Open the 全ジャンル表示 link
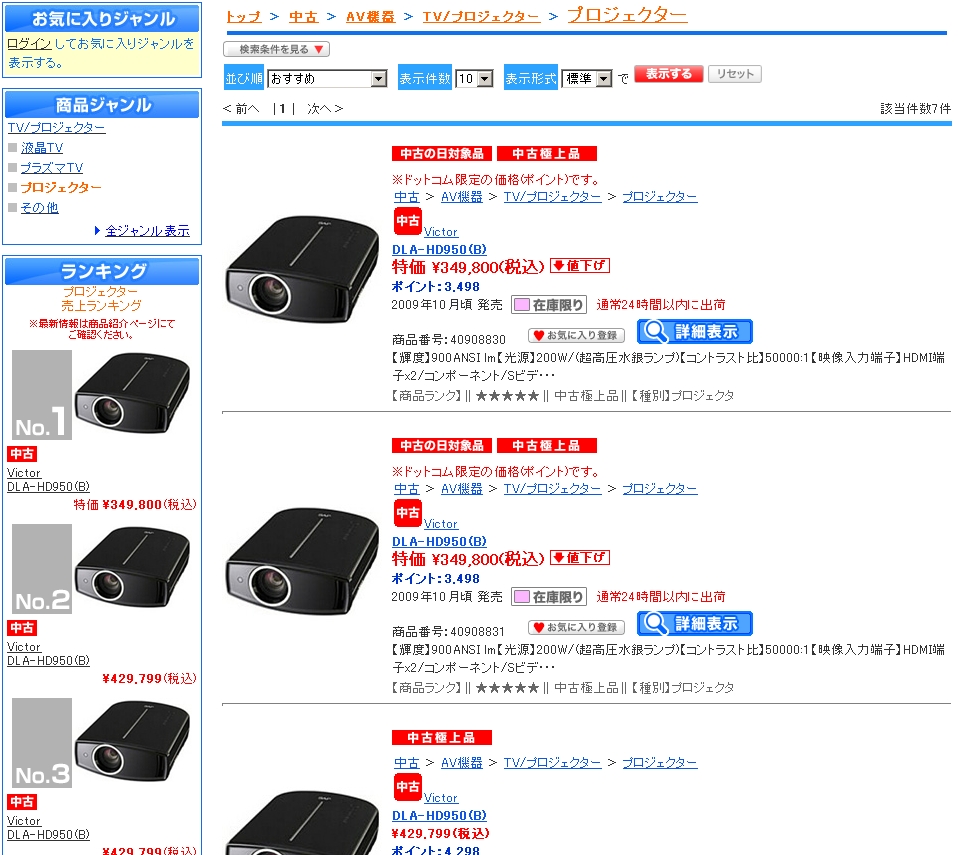 148,231
